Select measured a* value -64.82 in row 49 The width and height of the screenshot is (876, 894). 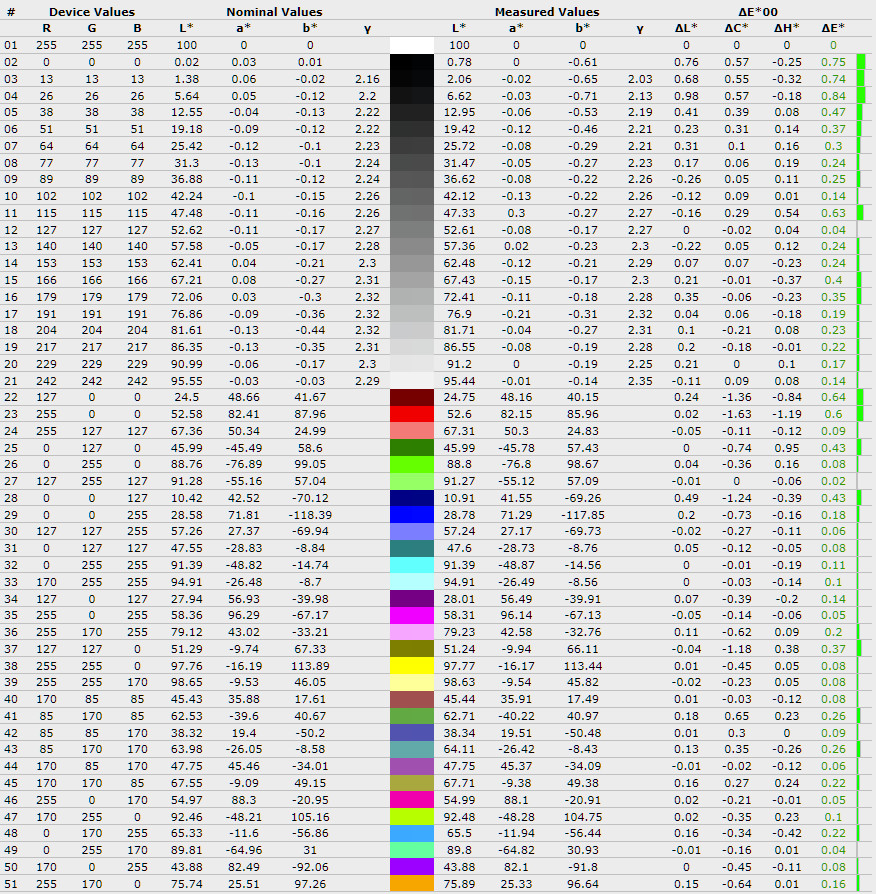pyautogui.click(x=516, y=850)
